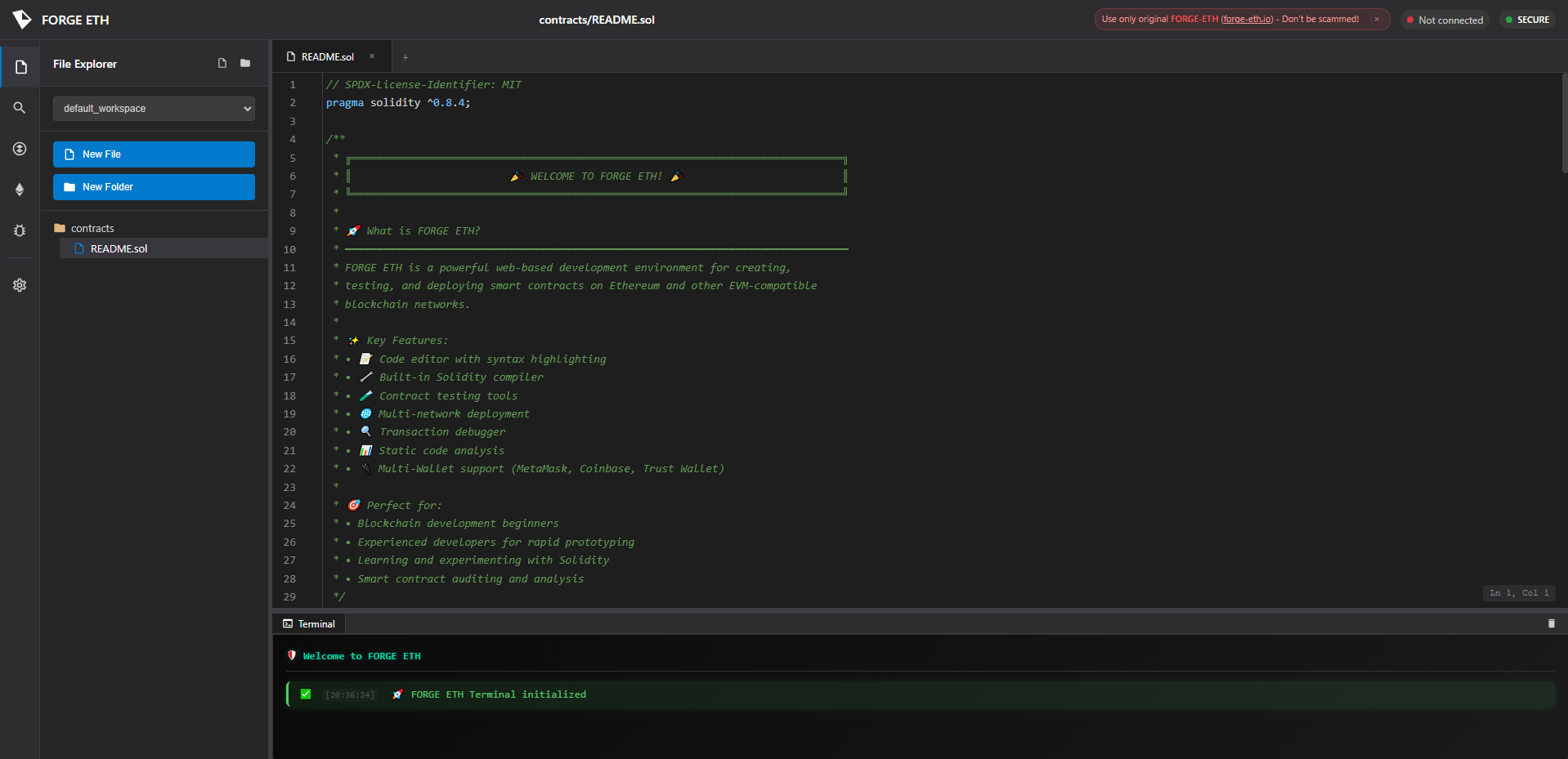Click the SECURE status badge
The image size is (1568, 759).
(1527, 20)
